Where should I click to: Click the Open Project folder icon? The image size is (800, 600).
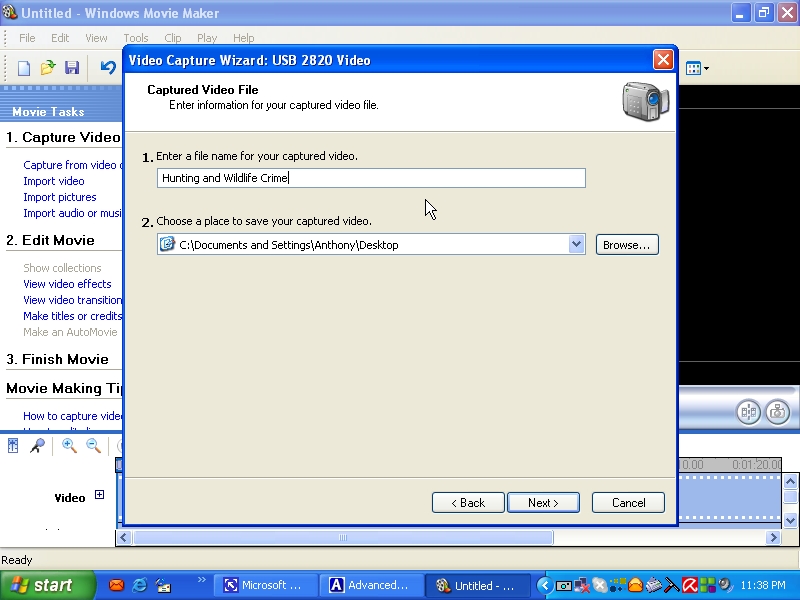pyautogui.click(x=48, y=68)
